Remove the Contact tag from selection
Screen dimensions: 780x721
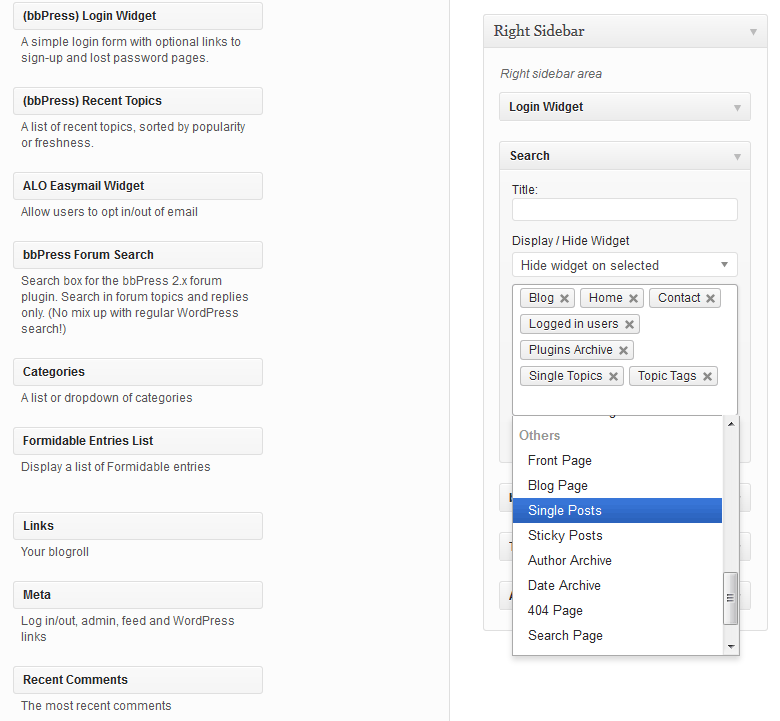point(710,298)
